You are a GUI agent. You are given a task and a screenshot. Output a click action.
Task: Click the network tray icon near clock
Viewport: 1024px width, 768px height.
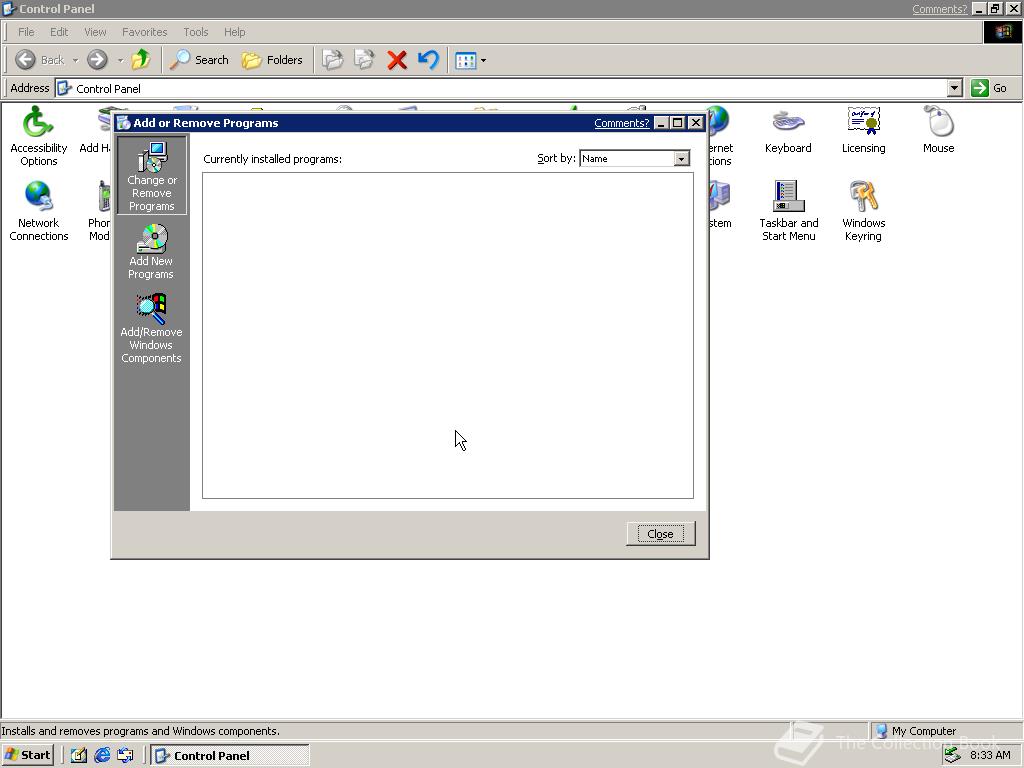click(953, 755)
